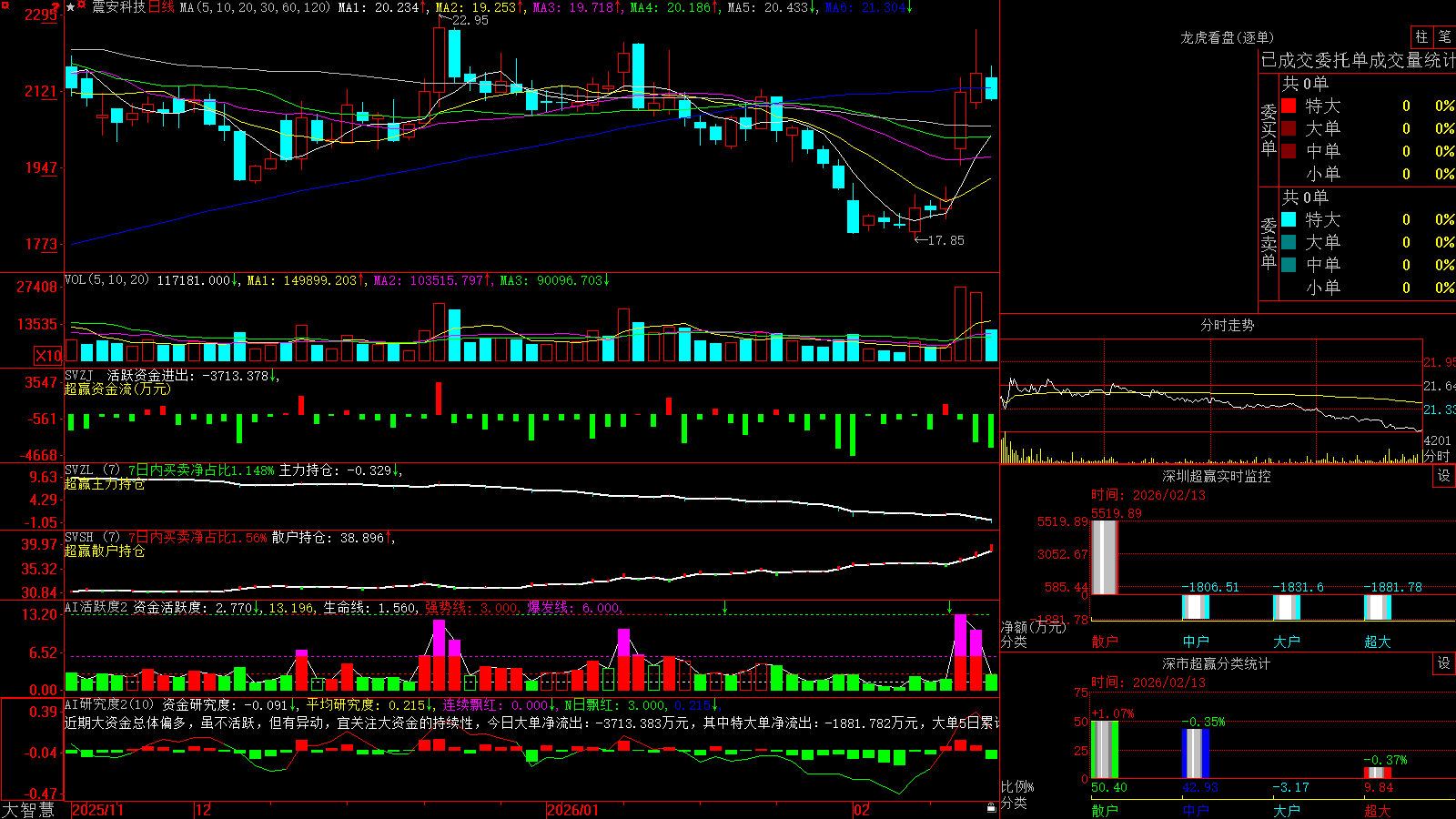Click the SVSH (7) indicator name
This screenshot has height=819, width=1456.
coord(92,537)
